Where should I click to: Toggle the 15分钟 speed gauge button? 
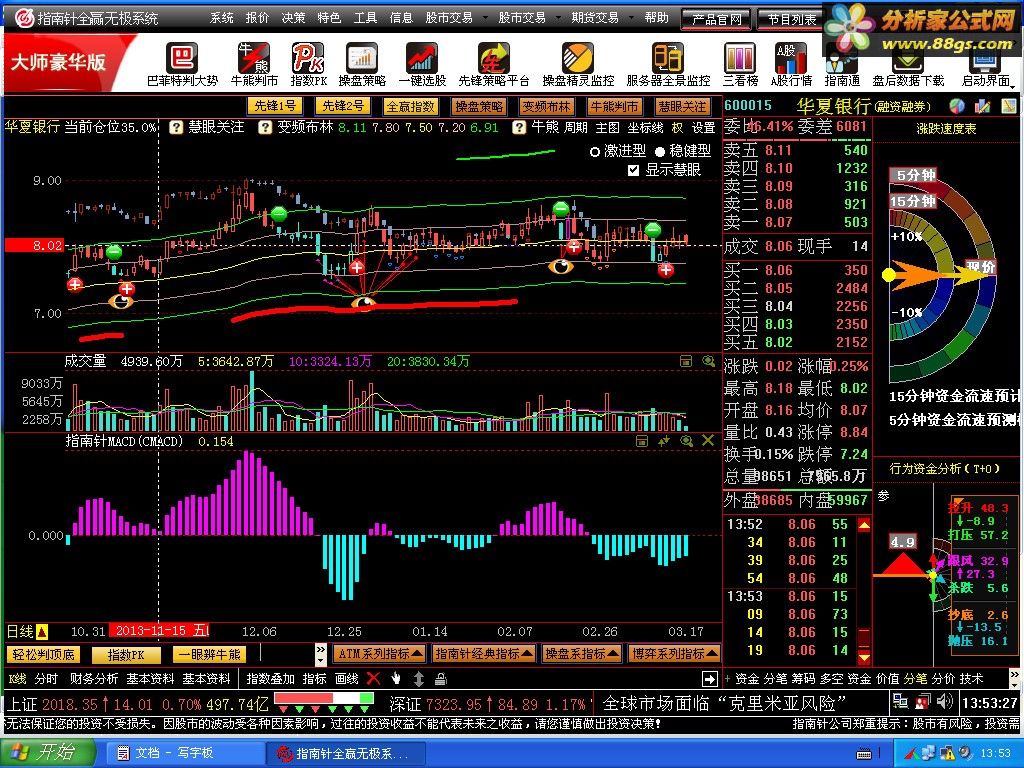913,201
